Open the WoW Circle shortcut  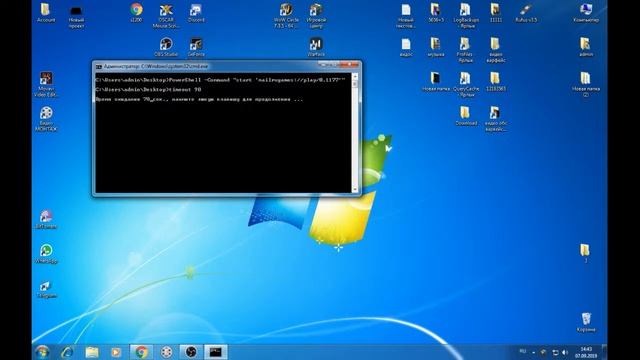286,16
